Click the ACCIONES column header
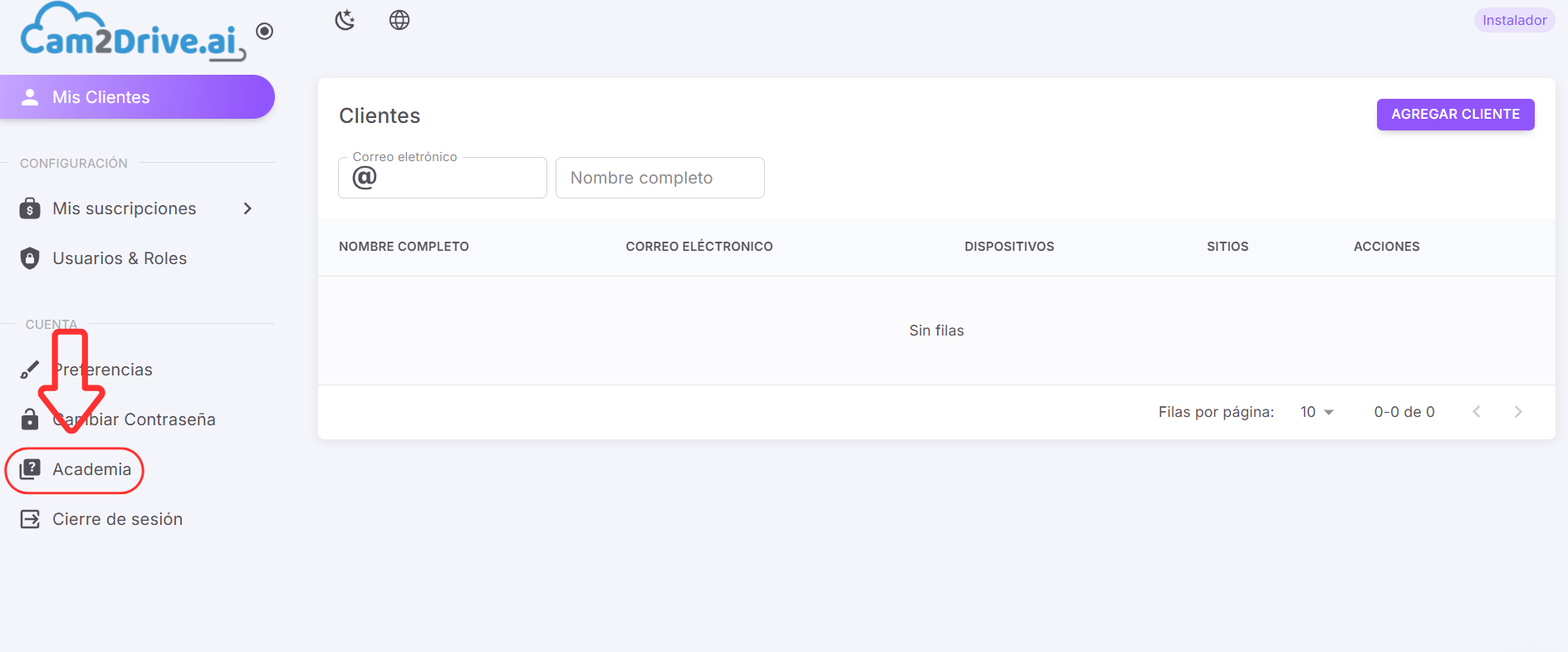The image size is (1568, 652). pyautogui.click(x=1387, y=247)
